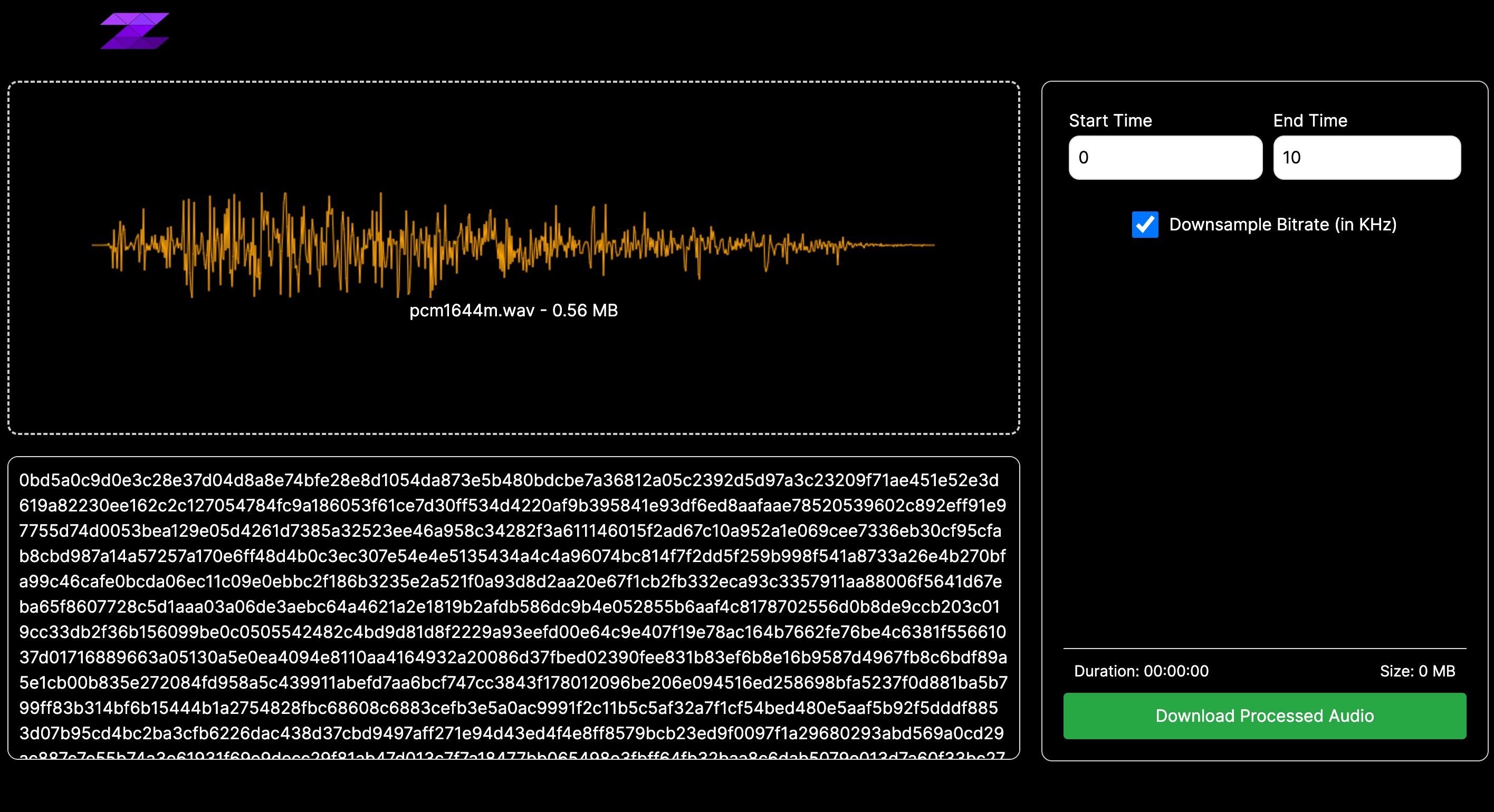Click hex line starting with 7755d74d0053
1494x812 pixels.
510,531
